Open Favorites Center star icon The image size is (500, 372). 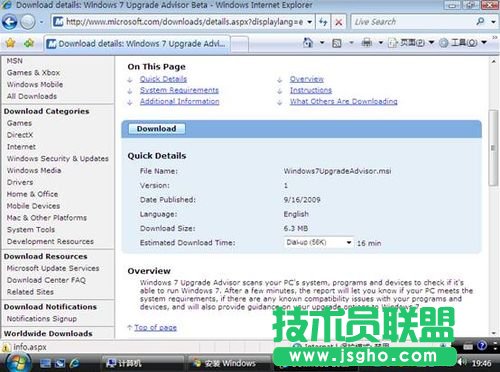(11, 43)
